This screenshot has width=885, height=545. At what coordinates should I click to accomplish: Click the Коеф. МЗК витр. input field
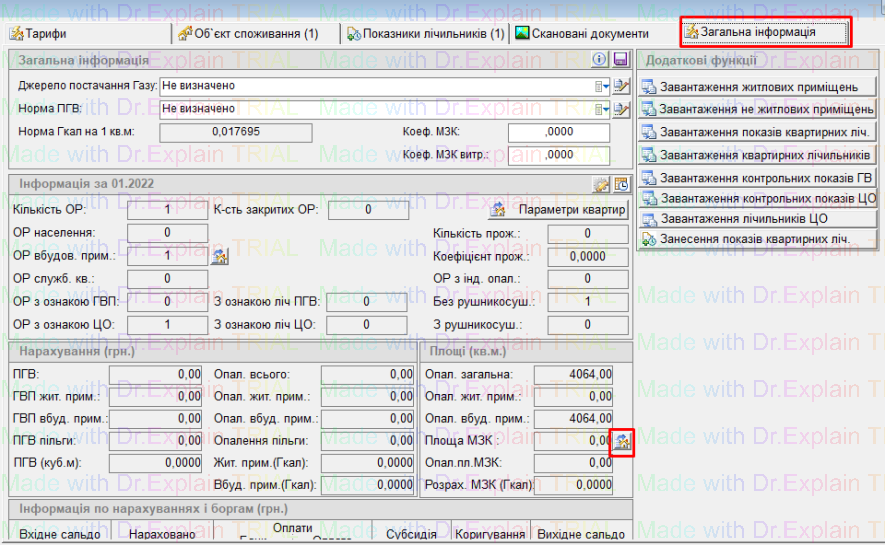coord(558,155)
